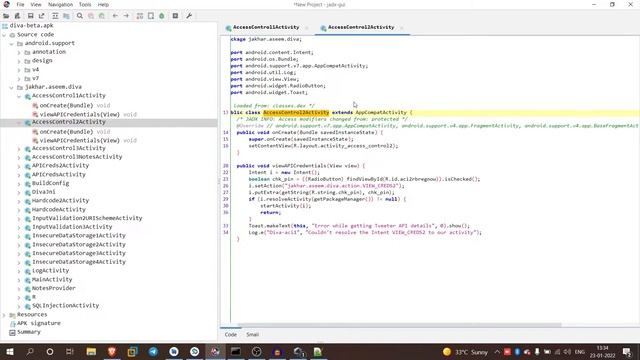Switch to the Code view tab

231,335
